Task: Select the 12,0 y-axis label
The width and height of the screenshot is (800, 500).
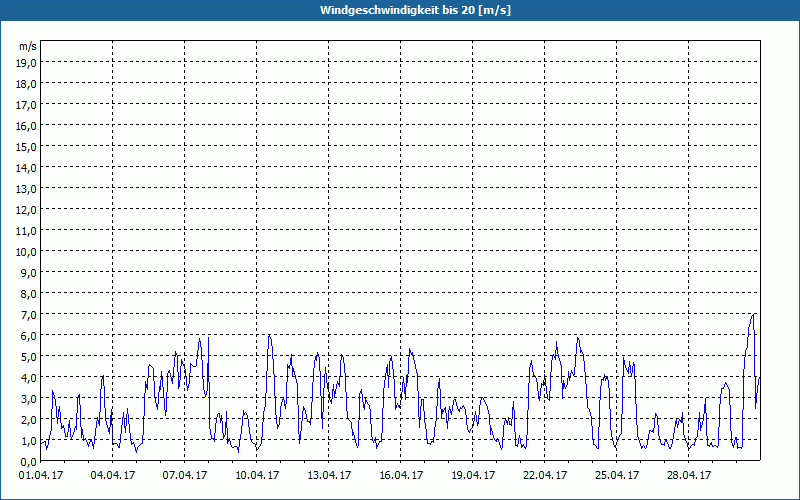Action: point(26,210)
